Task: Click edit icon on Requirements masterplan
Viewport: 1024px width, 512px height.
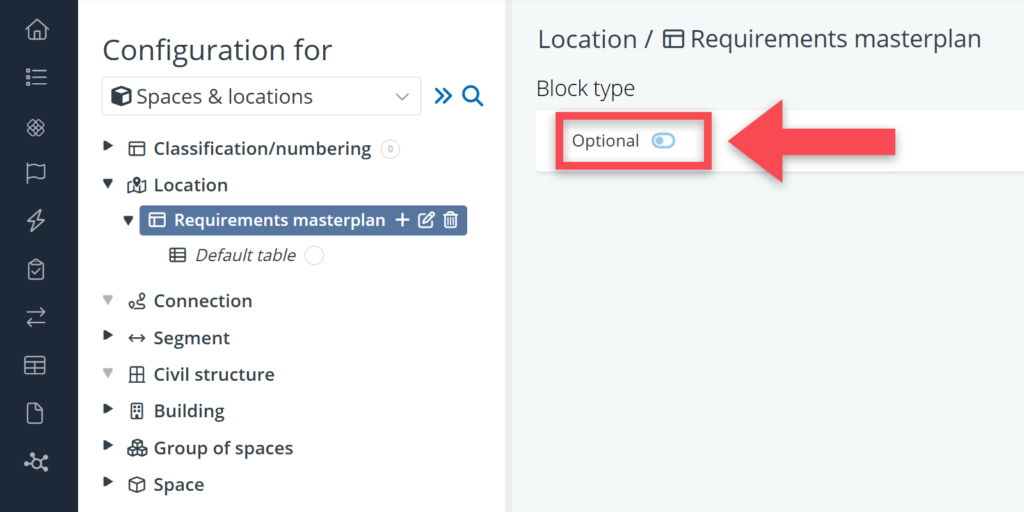Action: click(426, 220)
